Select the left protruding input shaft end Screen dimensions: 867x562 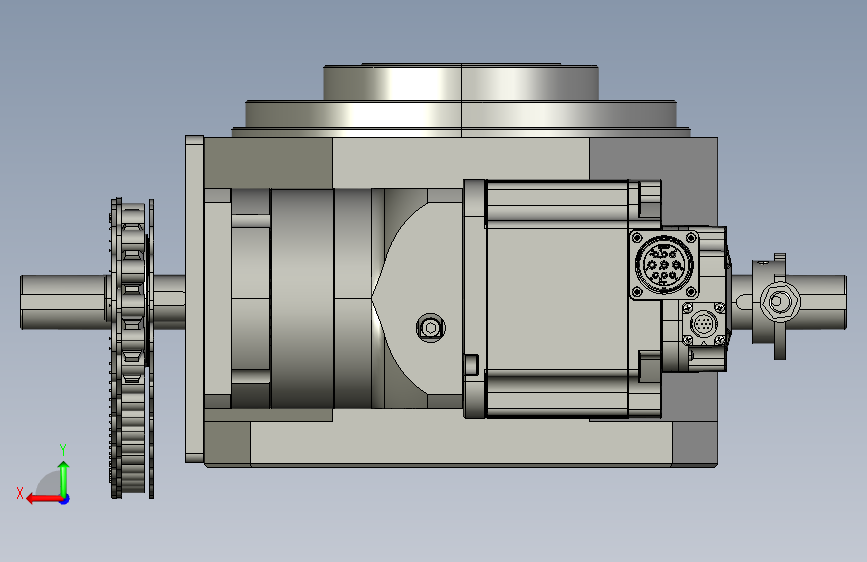coord(63,302)
